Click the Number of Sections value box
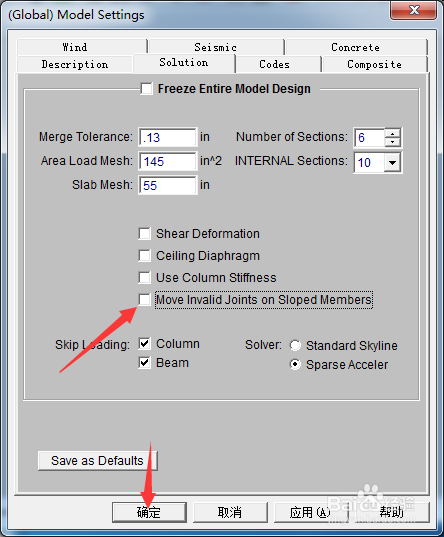Screen dimensions: 444x537 (x=369, y=138)
